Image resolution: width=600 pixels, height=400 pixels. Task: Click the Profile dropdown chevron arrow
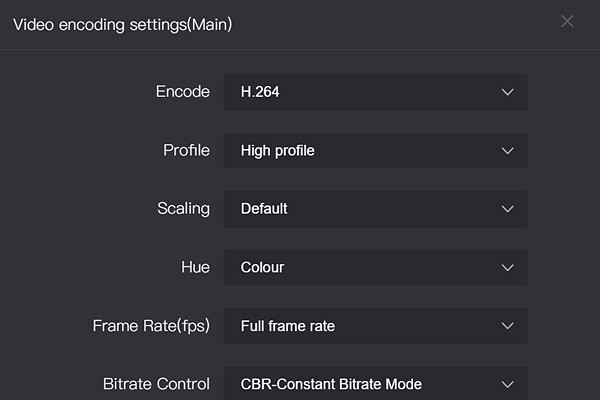[507, 151]
